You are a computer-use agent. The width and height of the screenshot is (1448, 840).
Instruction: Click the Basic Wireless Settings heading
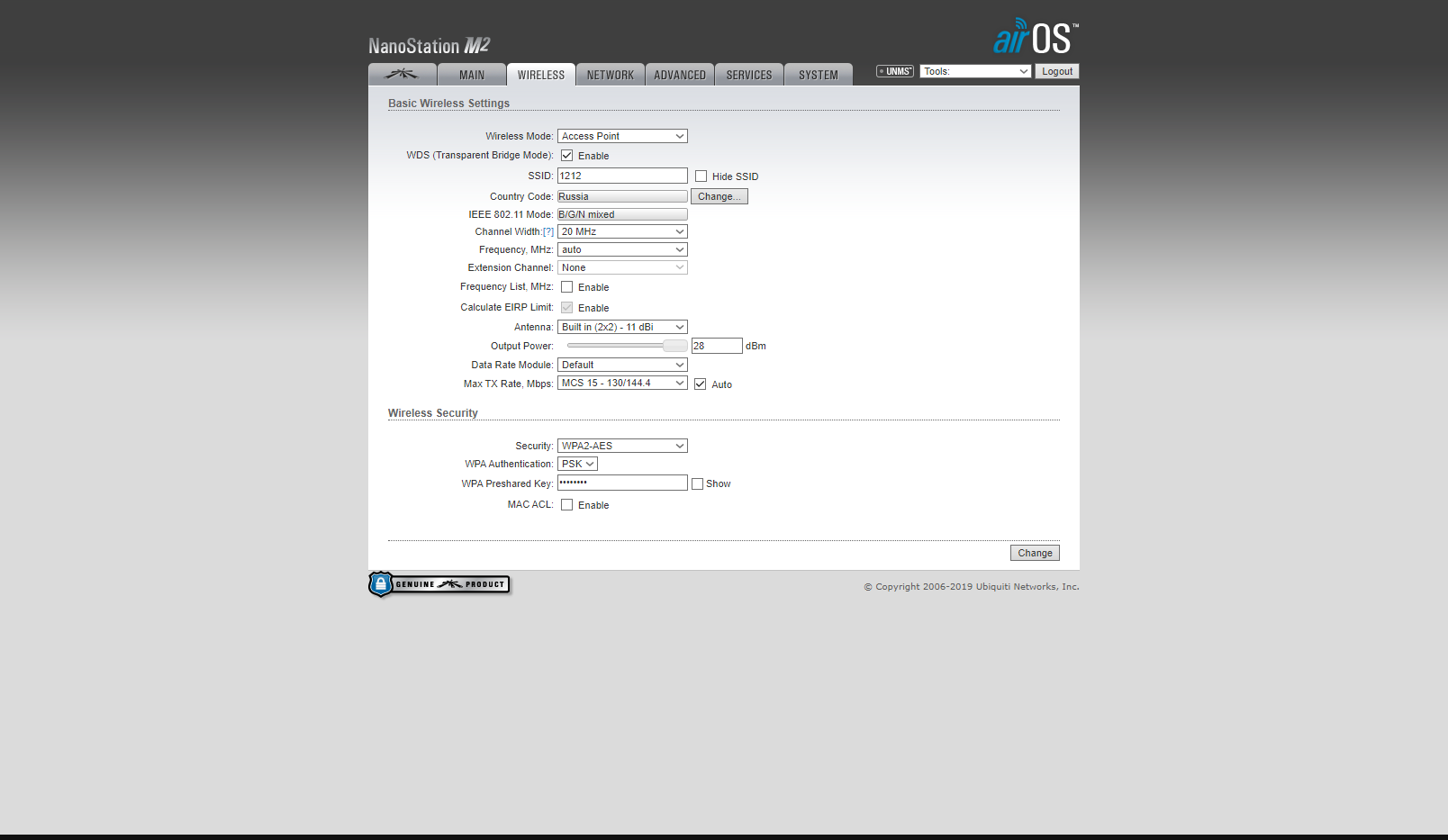tap(448, 104)
